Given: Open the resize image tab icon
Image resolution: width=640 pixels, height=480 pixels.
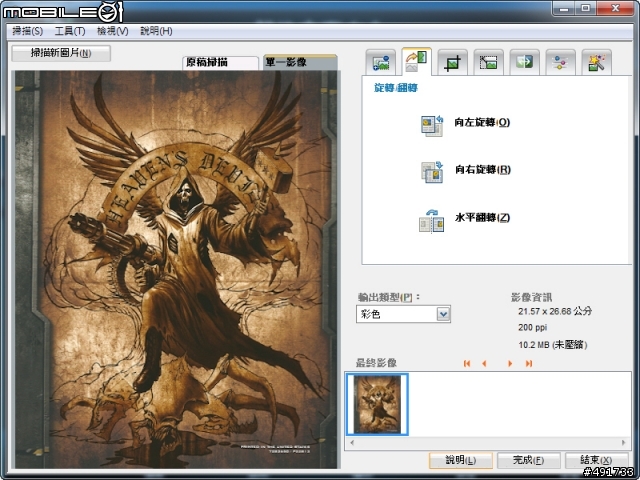Looking at the screenshot, I should point(489,62).
